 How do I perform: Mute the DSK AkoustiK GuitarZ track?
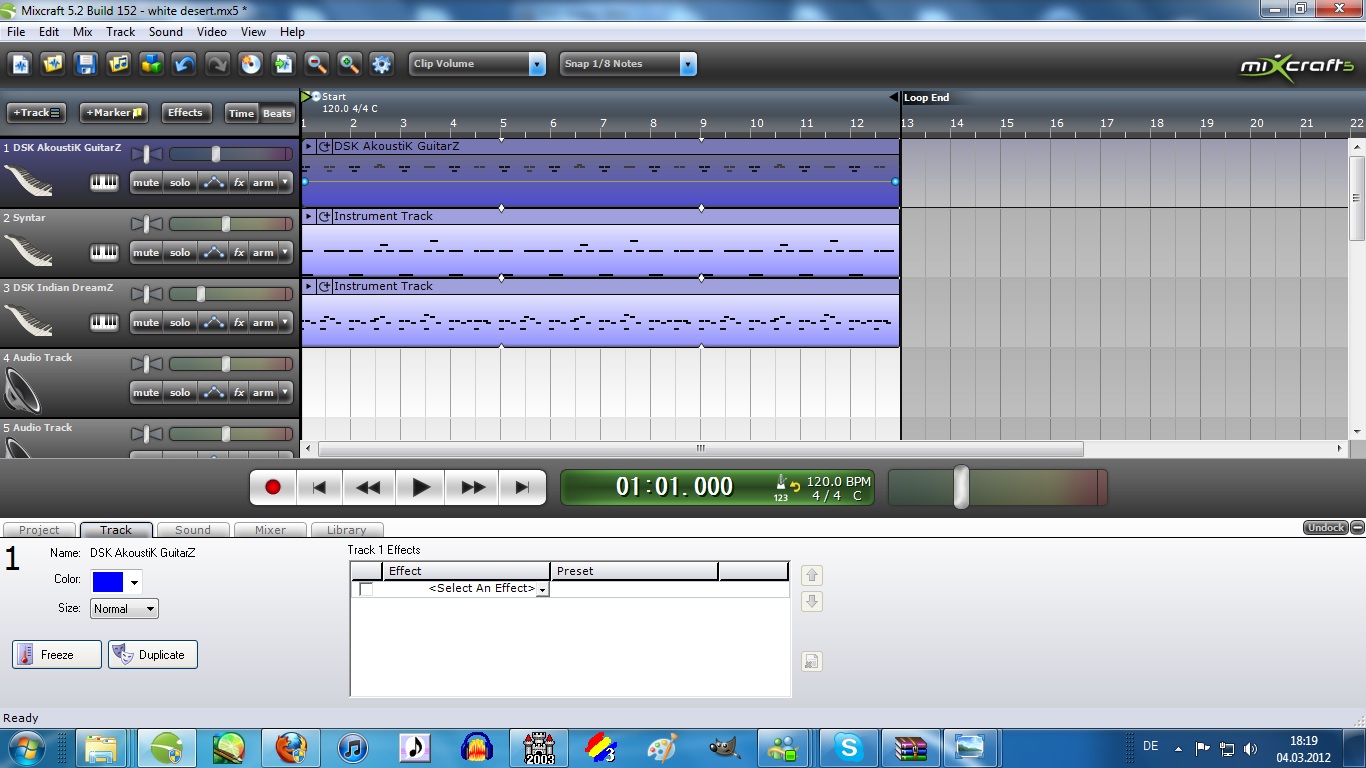tap(146, 183)
